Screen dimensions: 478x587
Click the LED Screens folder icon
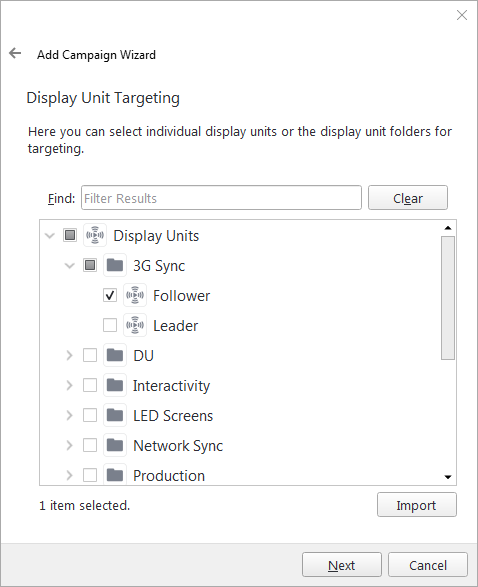tap(115, 415)
